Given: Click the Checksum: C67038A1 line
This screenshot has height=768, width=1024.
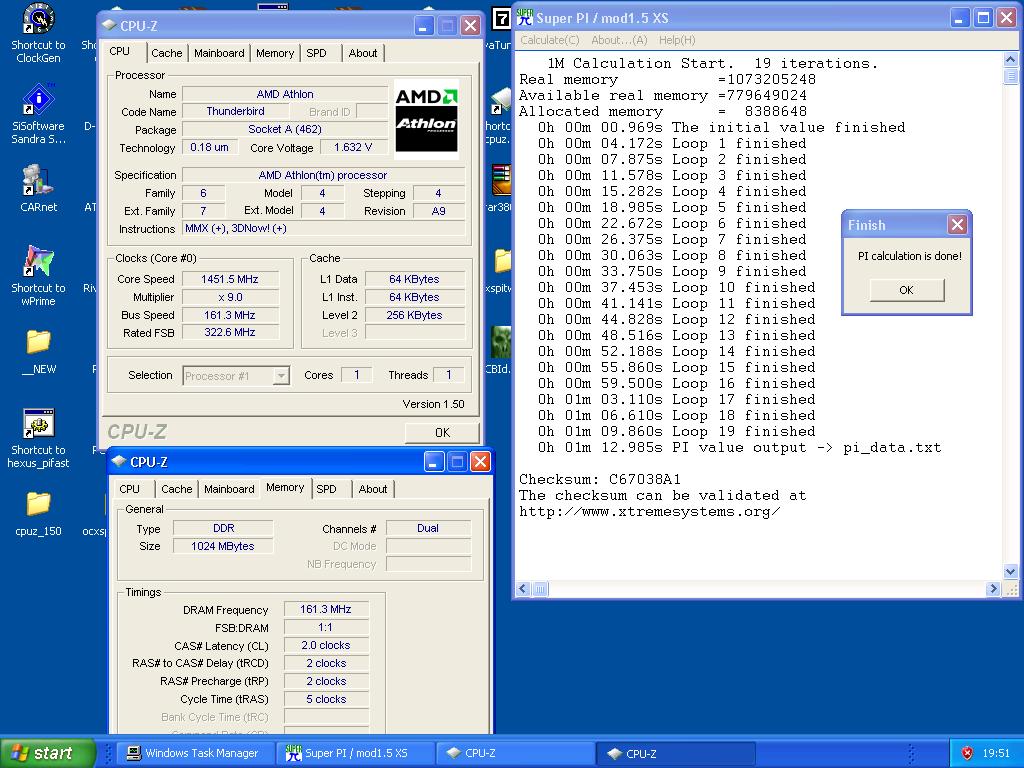Looking at the screenshot, I should coord(600,479).
